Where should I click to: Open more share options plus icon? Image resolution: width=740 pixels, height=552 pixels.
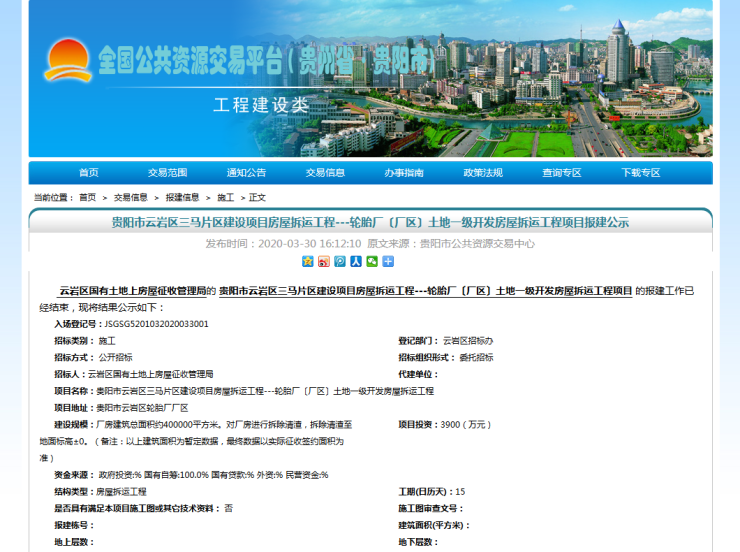388,261
